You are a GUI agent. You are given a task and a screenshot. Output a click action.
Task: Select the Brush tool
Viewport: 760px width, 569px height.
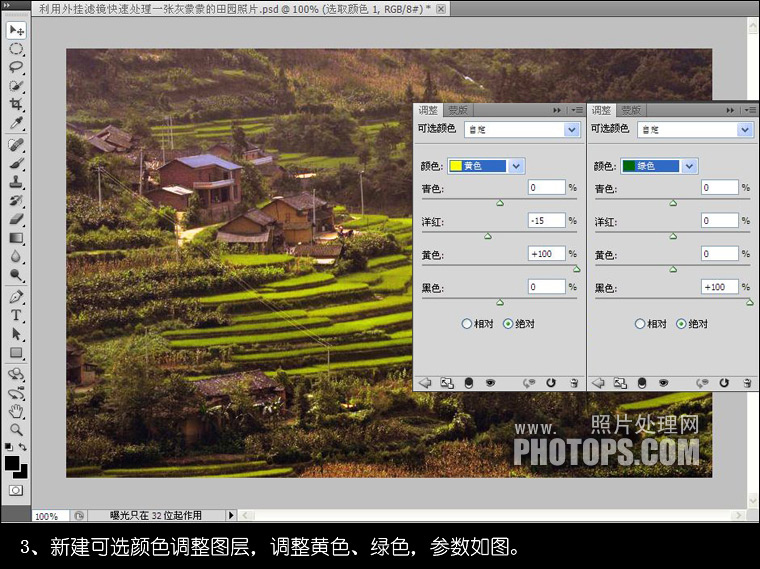16,163
